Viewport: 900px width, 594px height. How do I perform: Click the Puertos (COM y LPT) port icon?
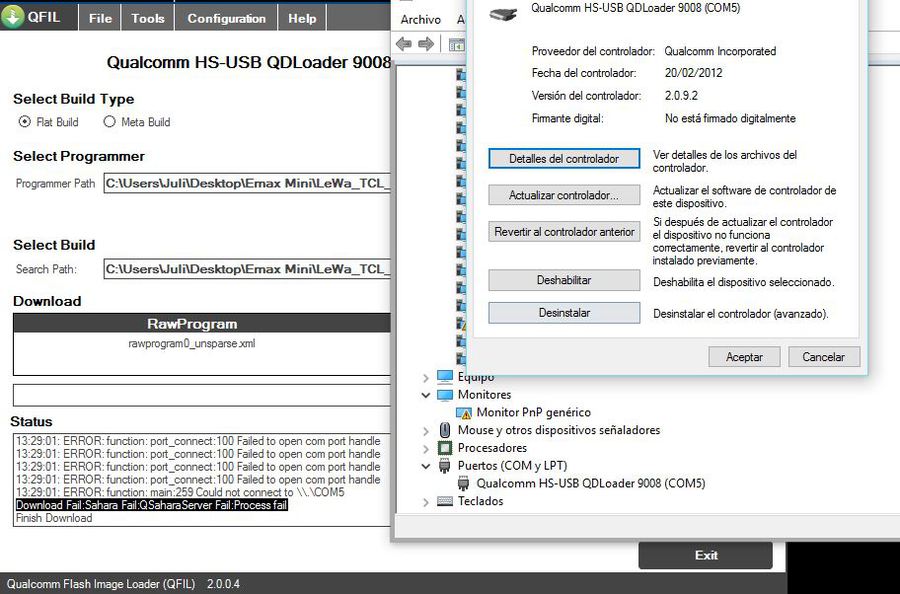pos(445,465)
